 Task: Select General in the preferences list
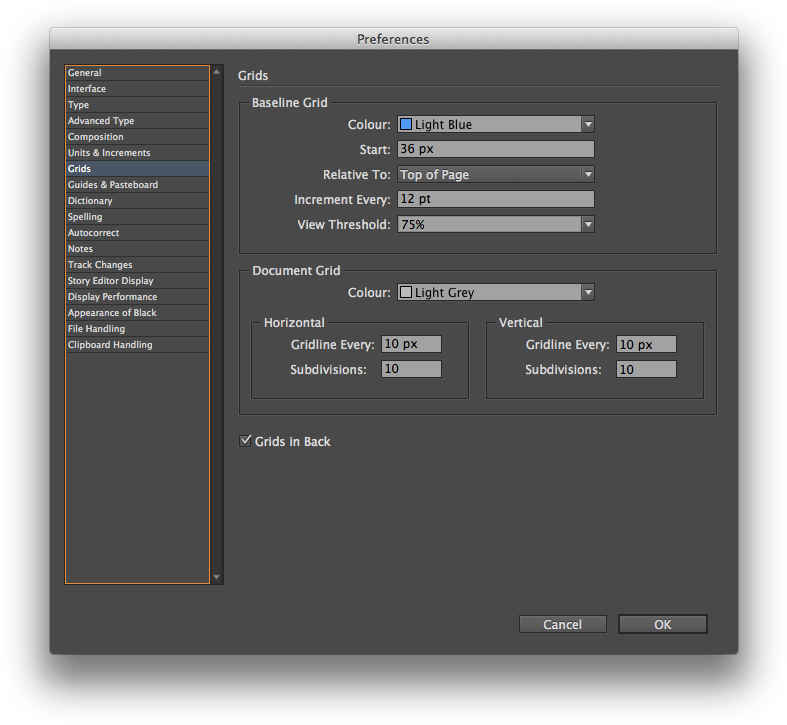click(137, 73)
